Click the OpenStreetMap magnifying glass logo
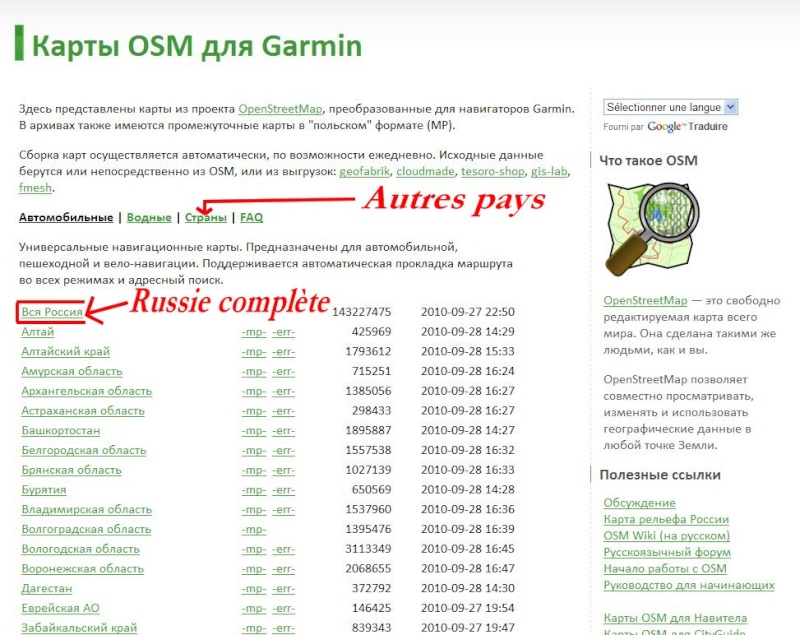Viewport: 800px width, 635px height. (653, 229)
